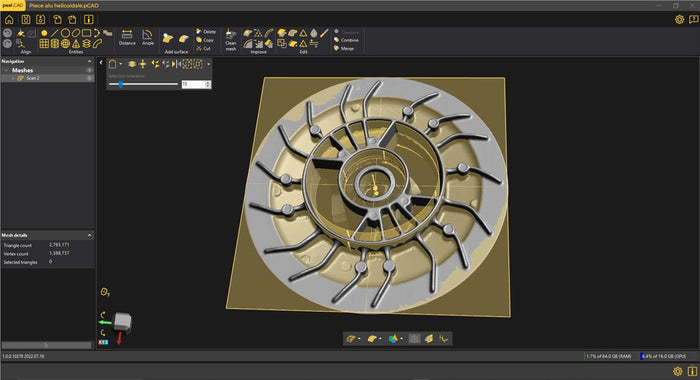Open surface display dropdown in bottom toolbar

pos(380,339)
